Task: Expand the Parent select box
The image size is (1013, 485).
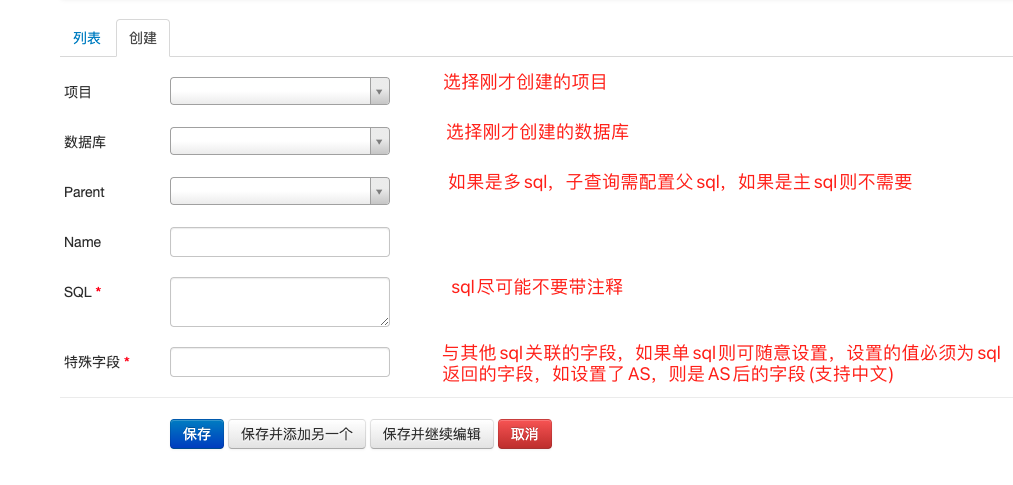Action: pos(271,191)
